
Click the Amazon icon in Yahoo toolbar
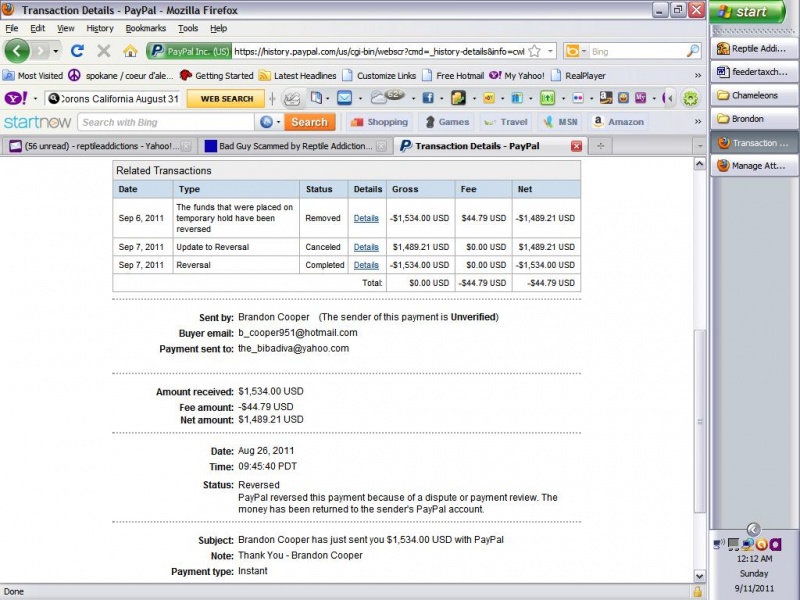tap(606, 97)
